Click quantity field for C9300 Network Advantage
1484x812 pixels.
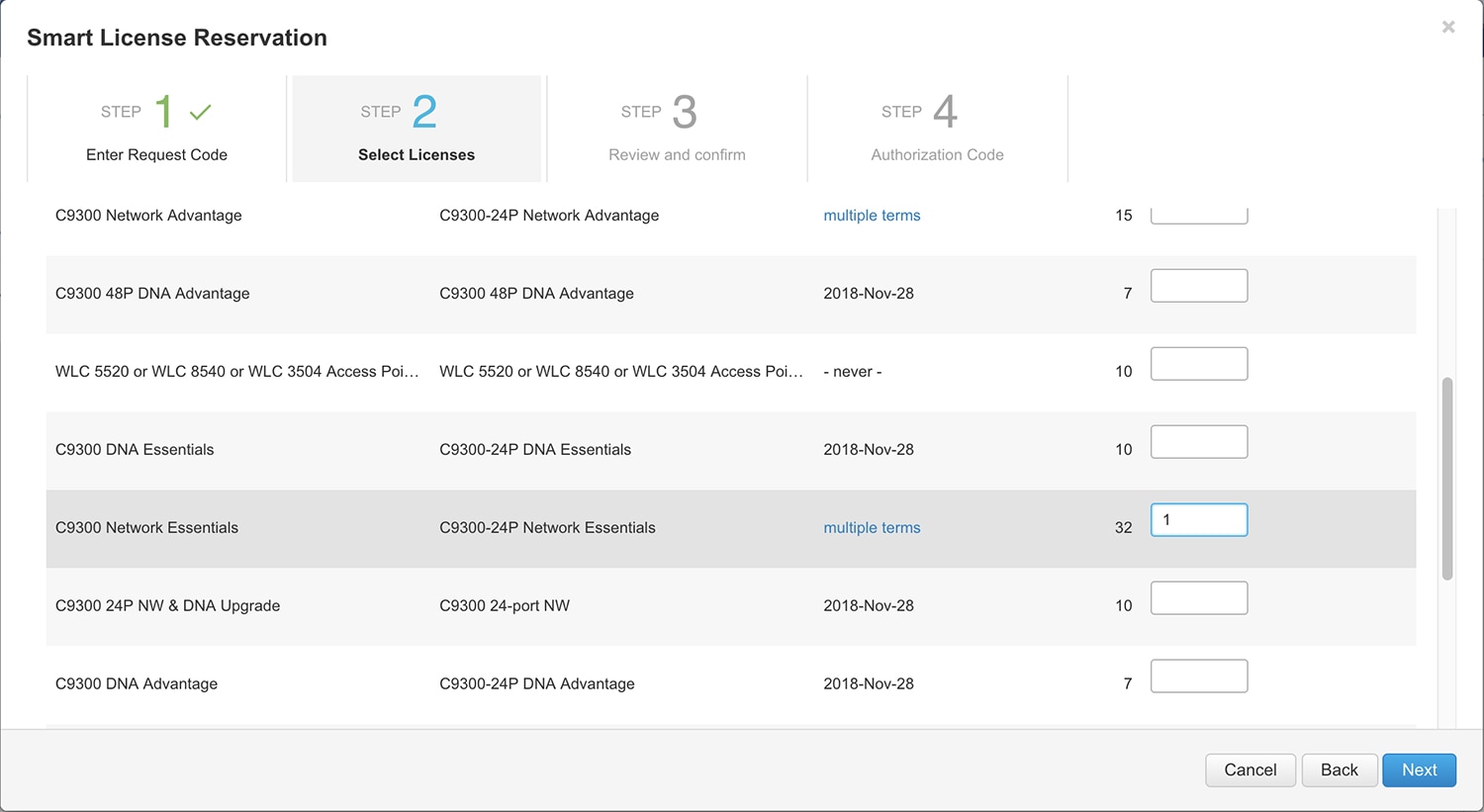pyautogui.click(x=1199, y=216)
